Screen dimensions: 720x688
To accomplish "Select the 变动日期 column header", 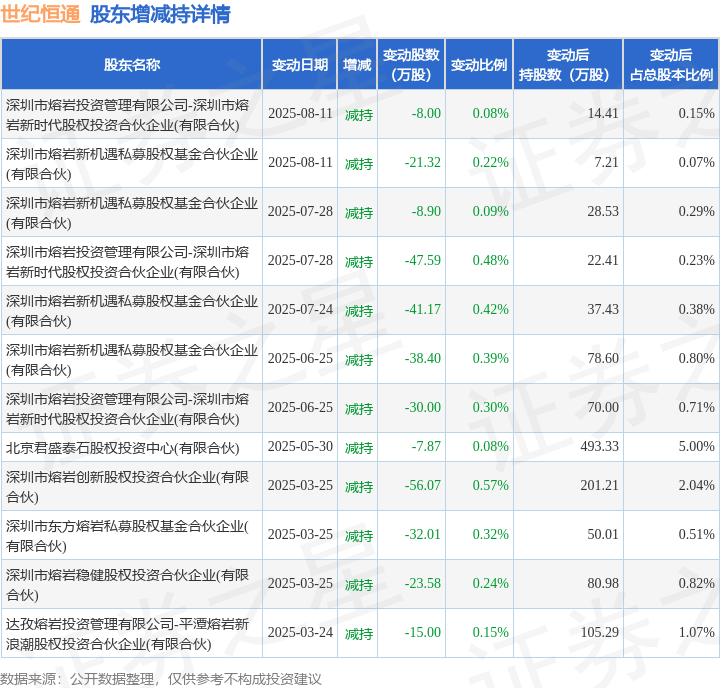I will [299, 64].
